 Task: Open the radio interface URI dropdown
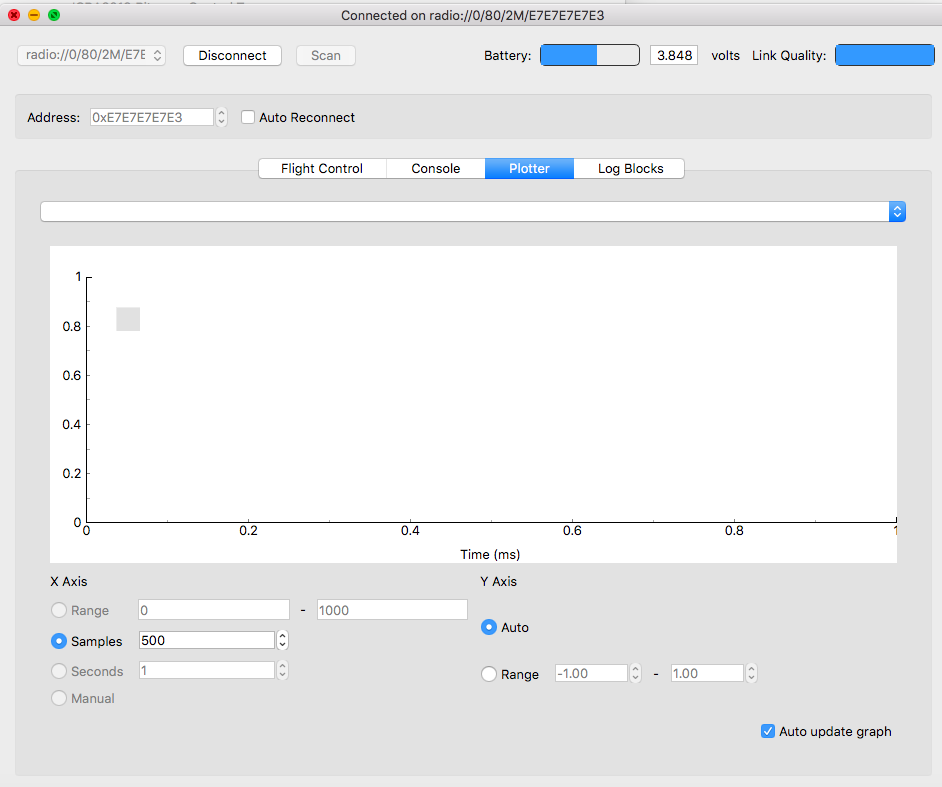[91, 56]
